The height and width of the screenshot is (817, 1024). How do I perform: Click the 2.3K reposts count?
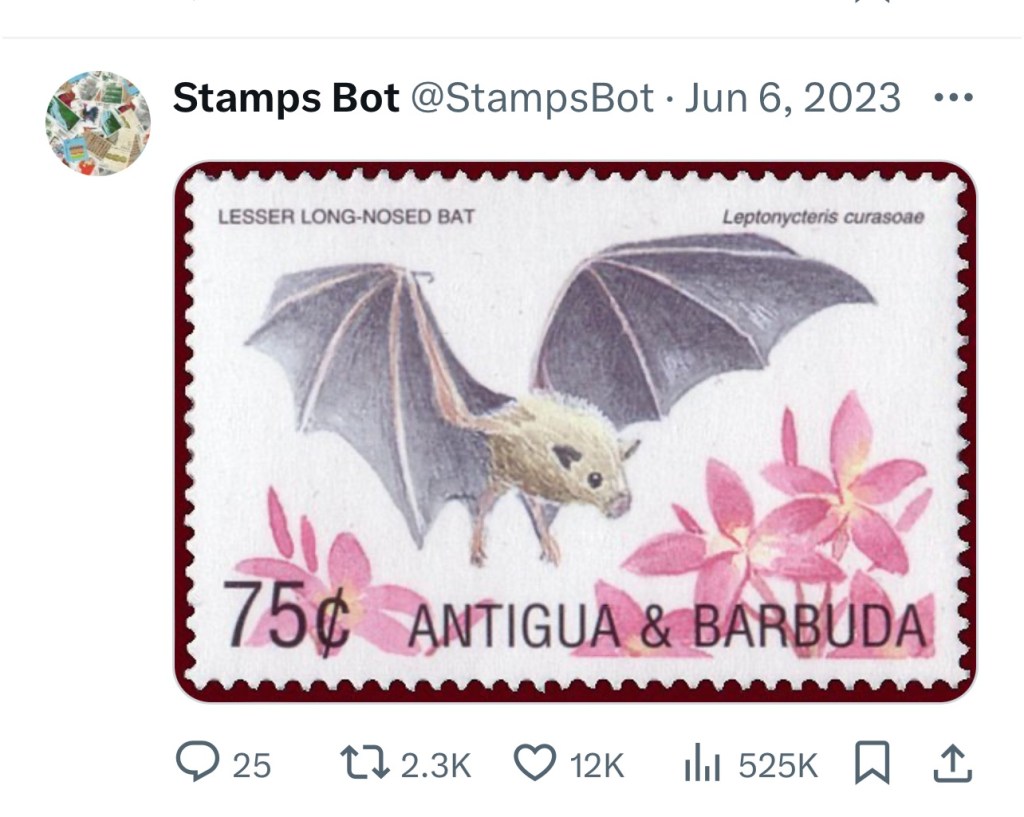(436, 765)
